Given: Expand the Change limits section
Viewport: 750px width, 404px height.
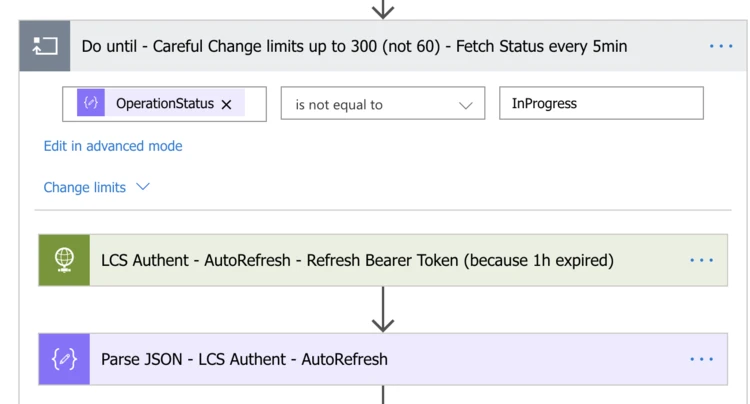Looking at the screenshot, I should coord(85,187).
